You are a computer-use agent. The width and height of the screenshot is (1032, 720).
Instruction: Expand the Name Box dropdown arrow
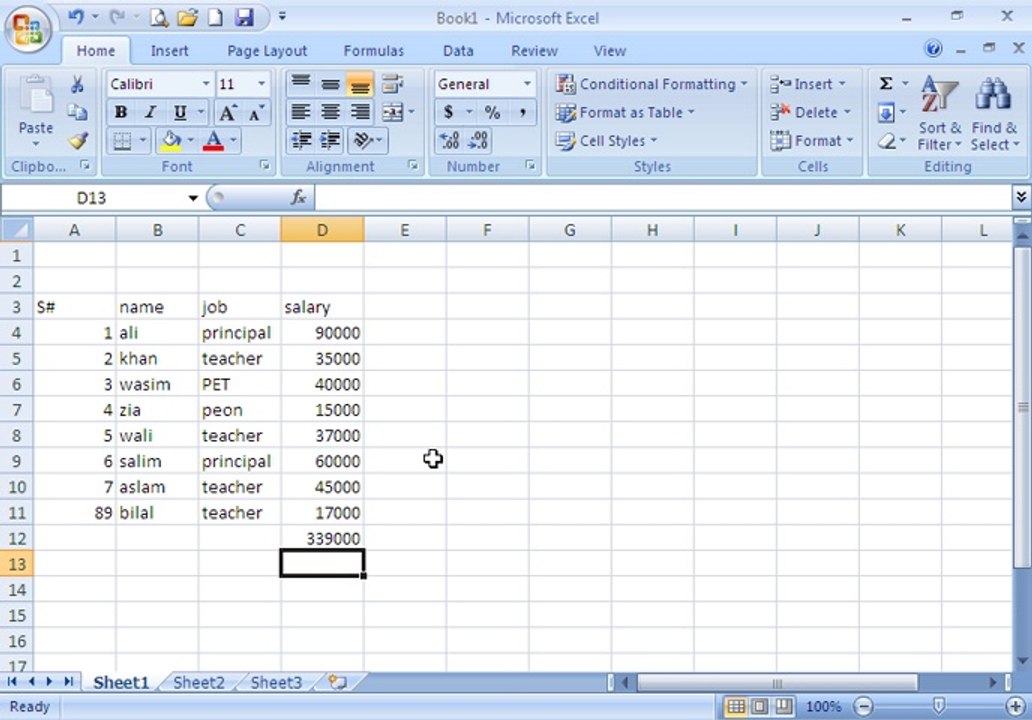coord(193,198)
